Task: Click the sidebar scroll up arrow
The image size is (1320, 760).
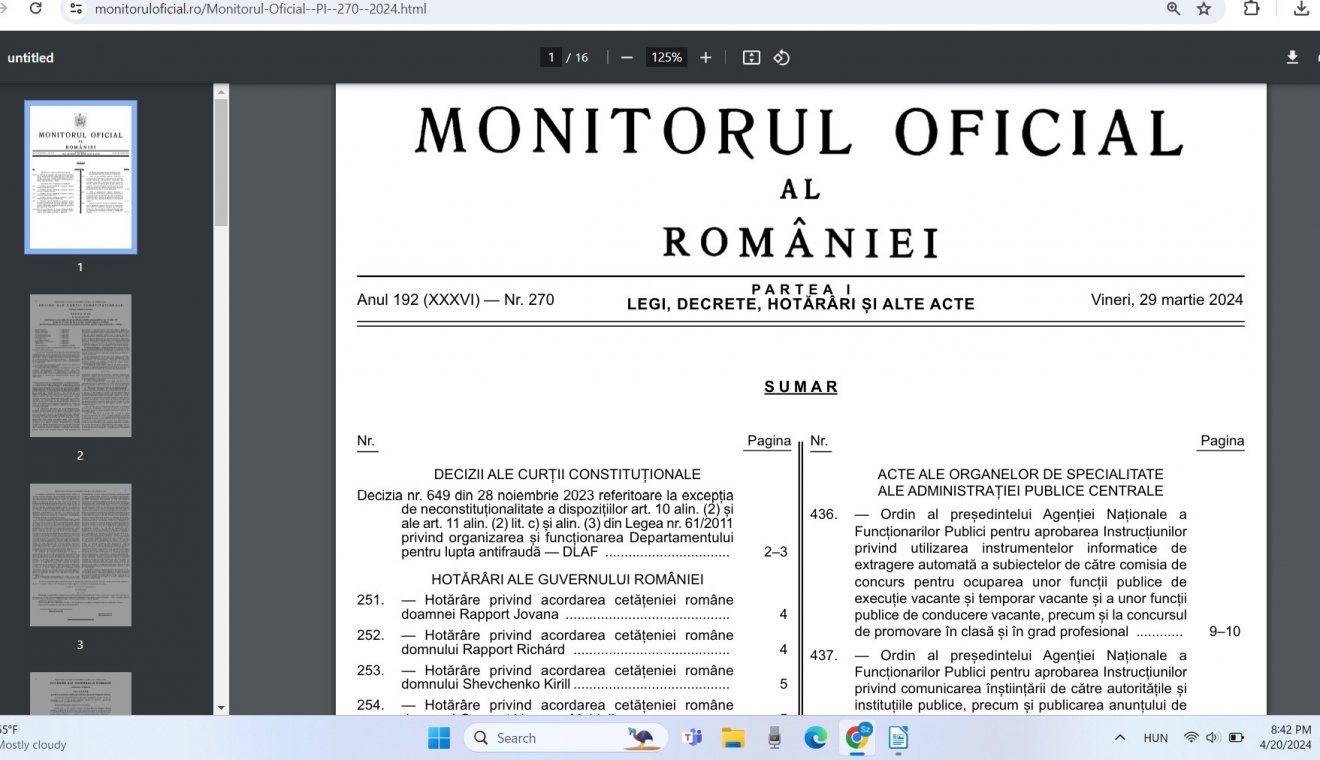Action: pos(221,91)
